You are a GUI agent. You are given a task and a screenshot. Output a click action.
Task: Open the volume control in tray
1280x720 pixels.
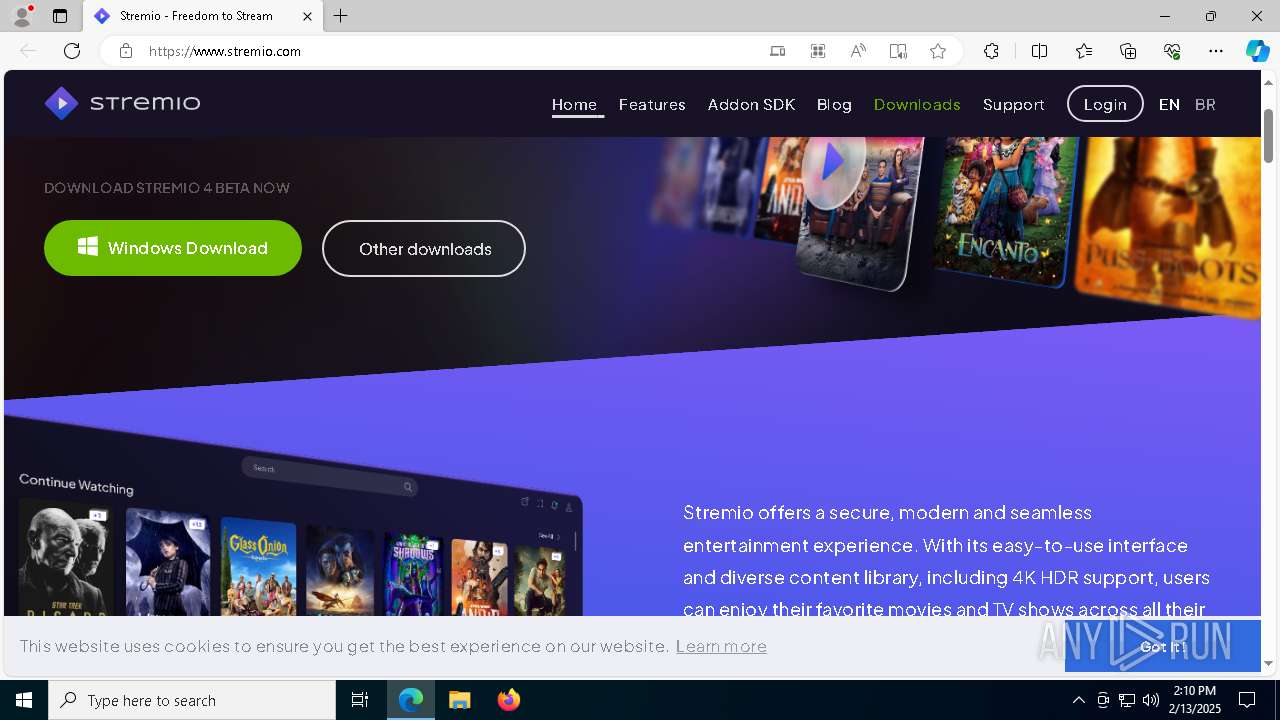pyautogui.click(x=1151, y=700)
